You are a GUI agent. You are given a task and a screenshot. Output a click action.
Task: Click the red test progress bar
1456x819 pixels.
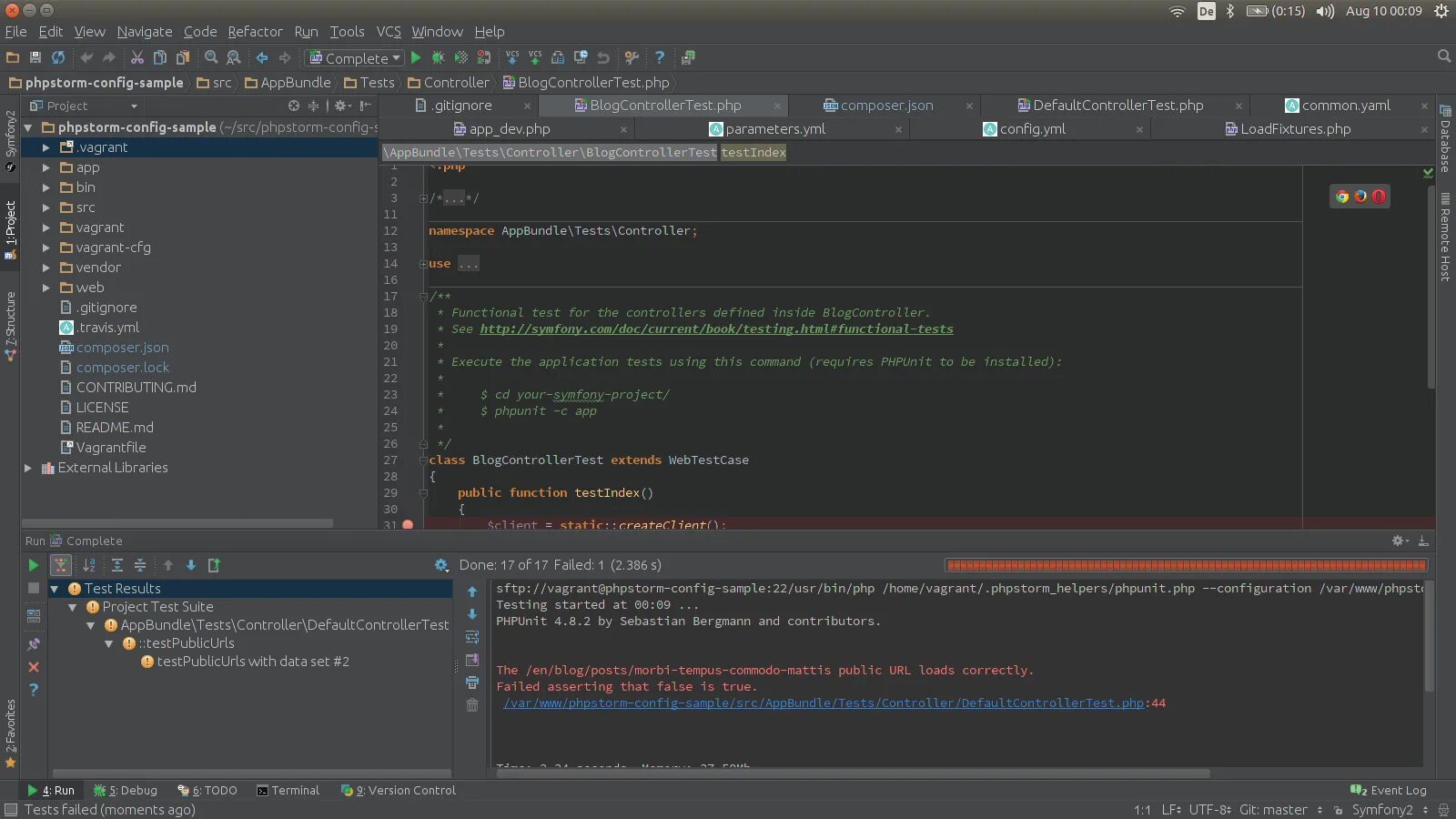[x=1186, y=565]
